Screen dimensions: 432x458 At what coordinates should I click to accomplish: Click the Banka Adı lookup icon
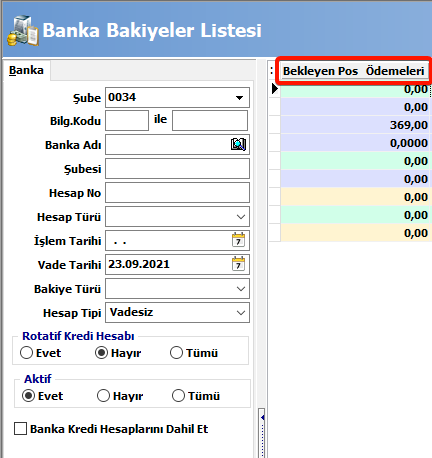tap(238, 144)
